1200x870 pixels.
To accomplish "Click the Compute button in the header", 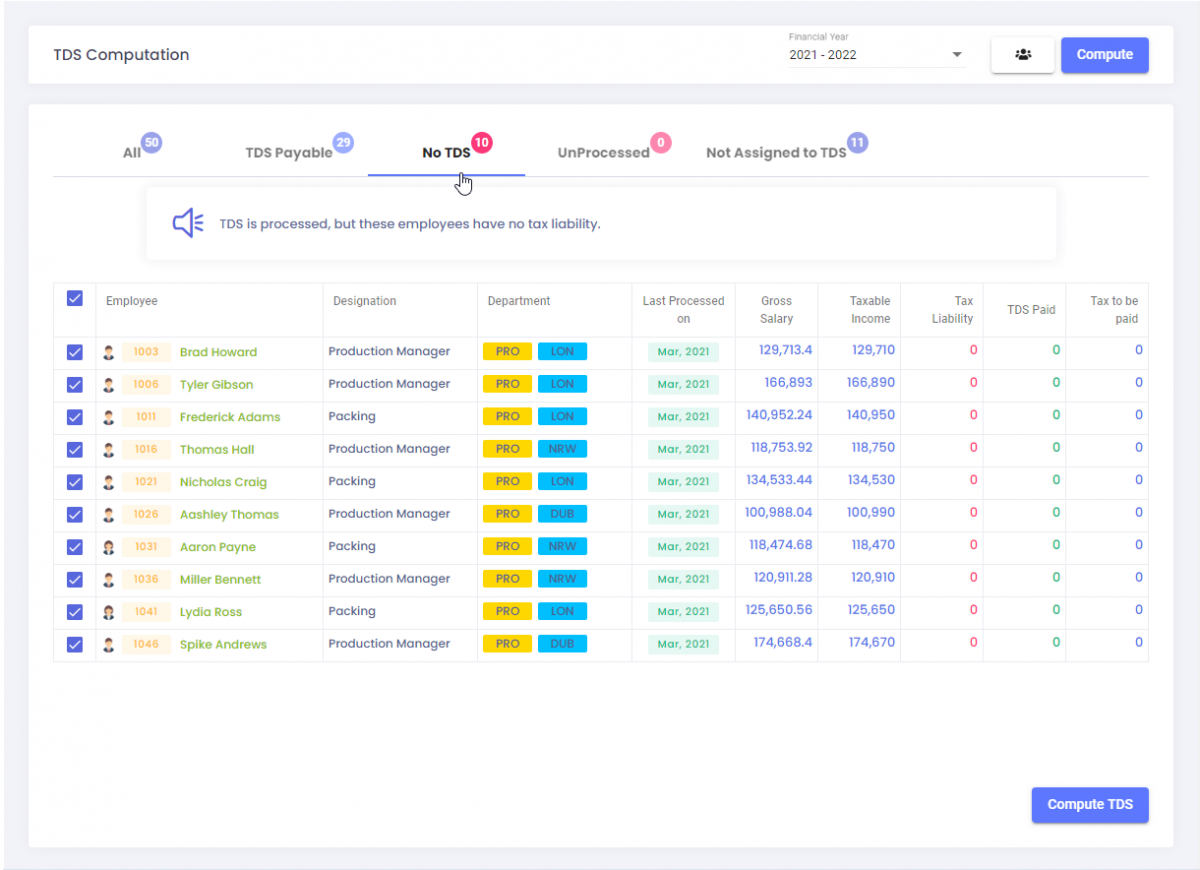I will tap(1104, 55).
